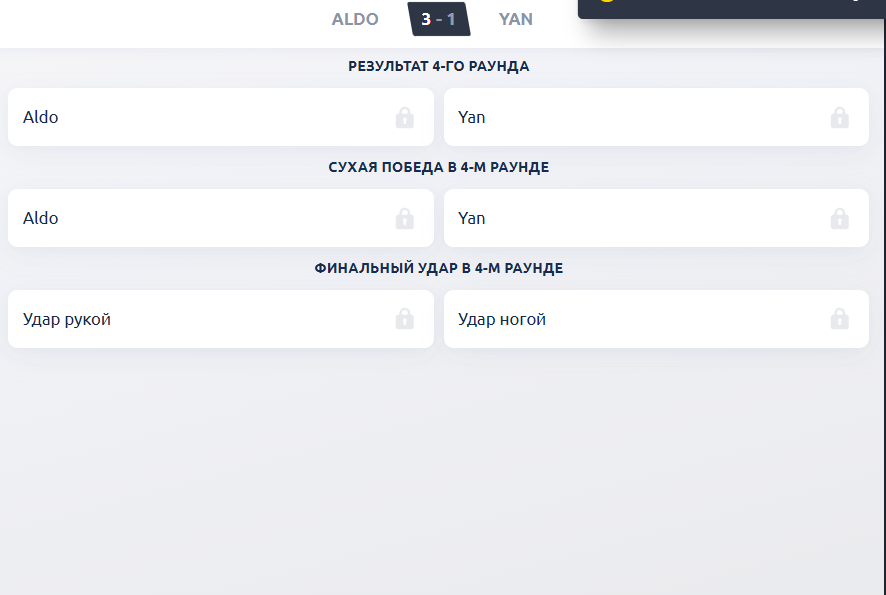886x595 pixels.
Task: Click lock icon on Aldo round 4 result
Action: click(404, 118)
